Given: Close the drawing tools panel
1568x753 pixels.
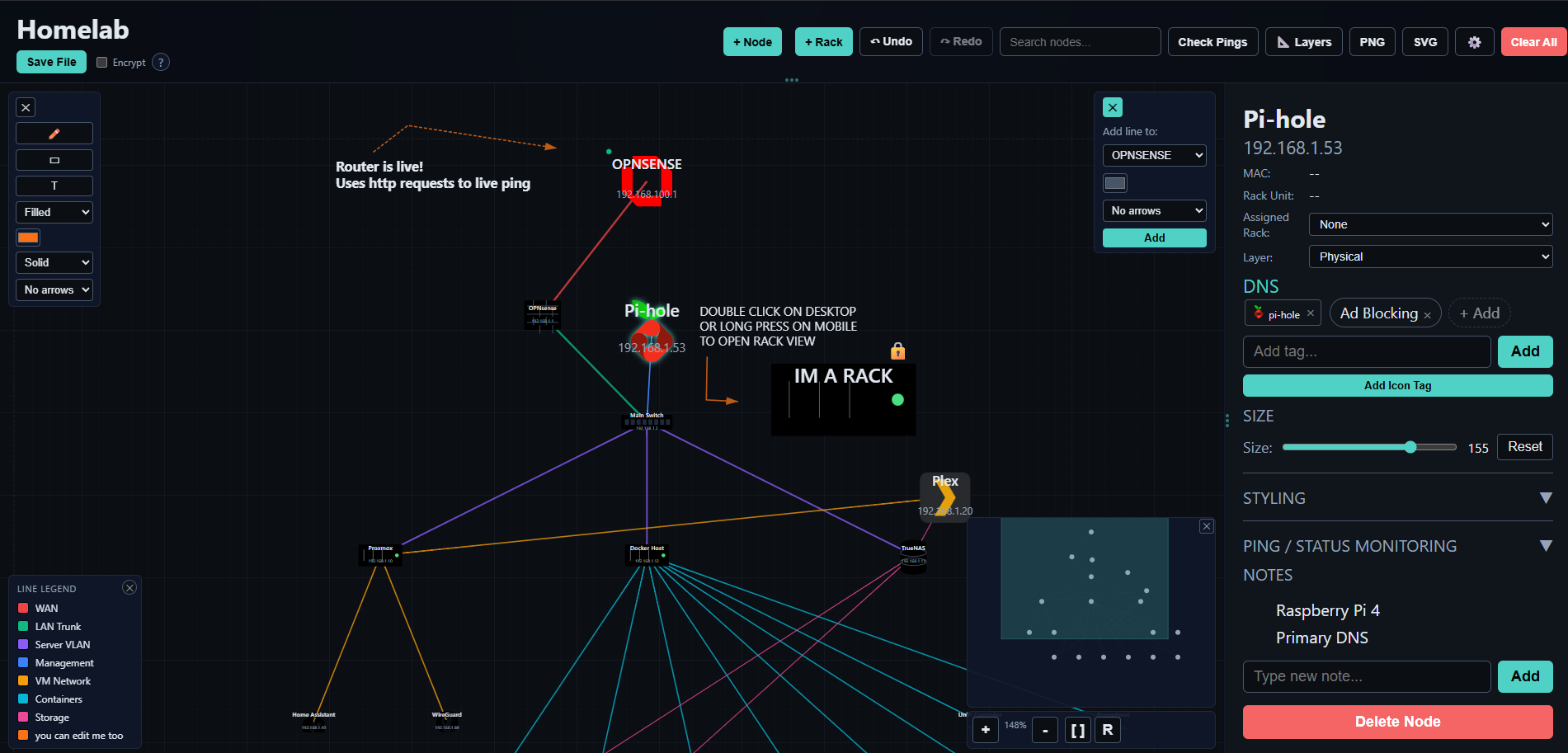Looking at the screenshot, I should (26, 107).
